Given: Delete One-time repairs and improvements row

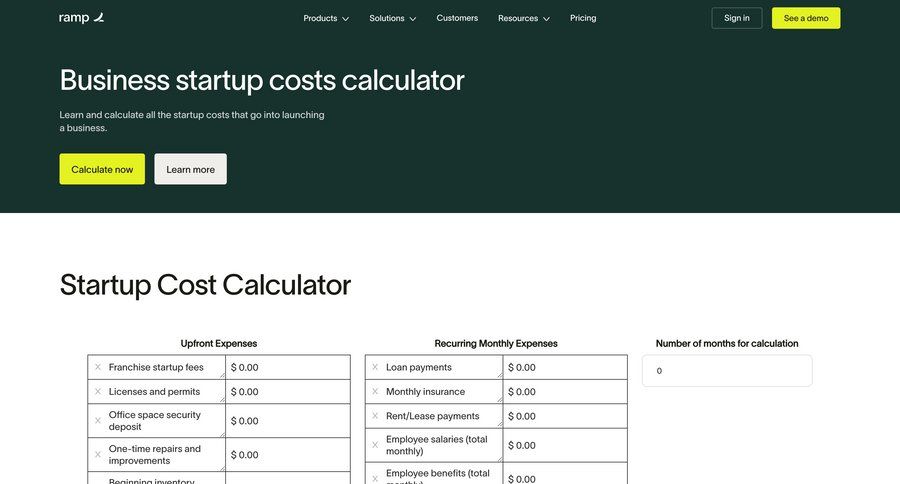Looking at the screenshot, I should coord(98,455).
